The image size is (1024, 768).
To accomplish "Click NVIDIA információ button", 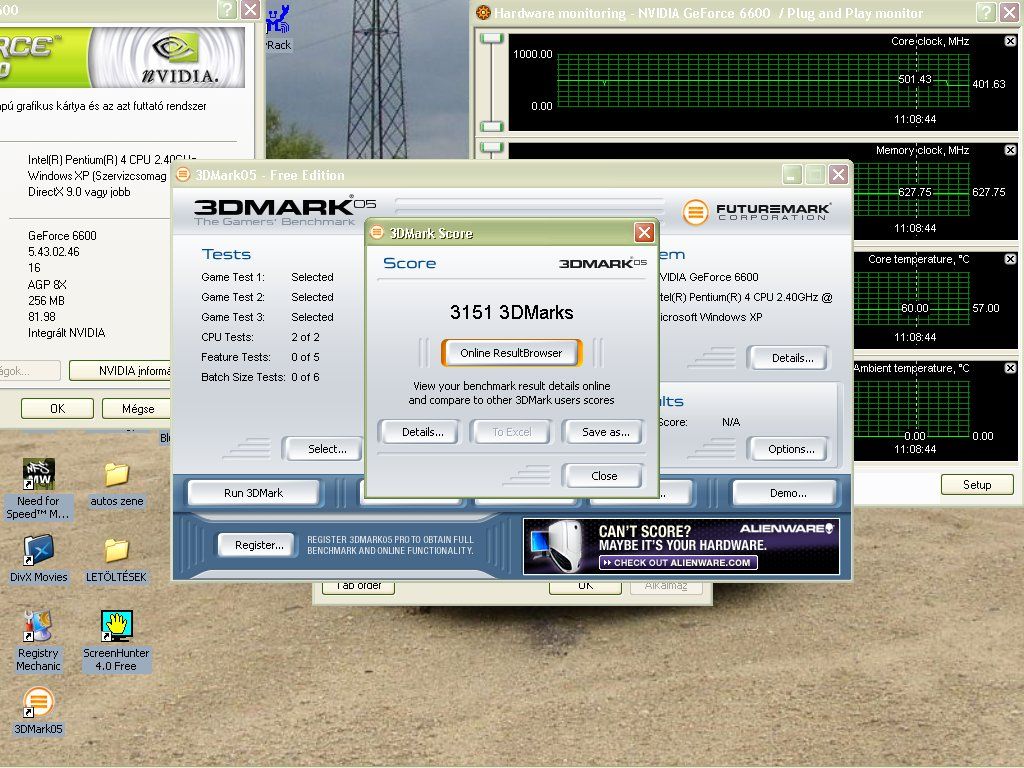I will tap(120, 370).
